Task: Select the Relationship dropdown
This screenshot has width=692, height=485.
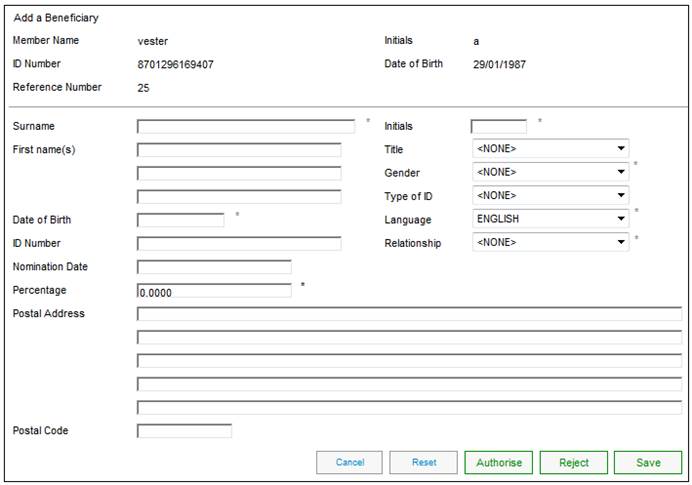Action: point(550,242)
